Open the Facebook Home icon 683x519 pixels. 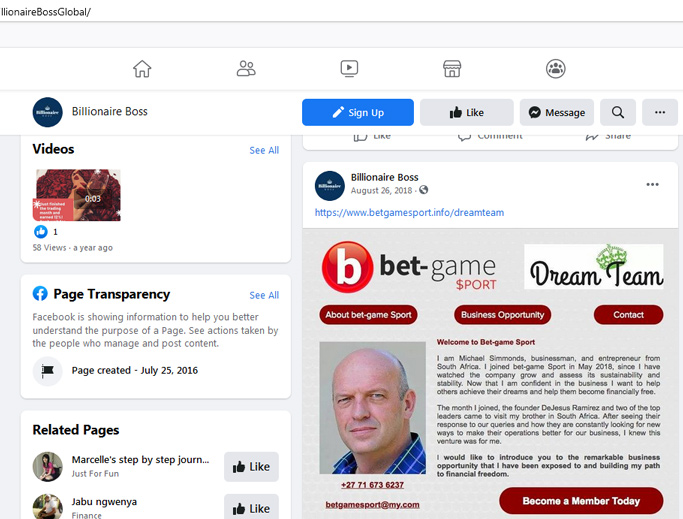coord(142,69)
